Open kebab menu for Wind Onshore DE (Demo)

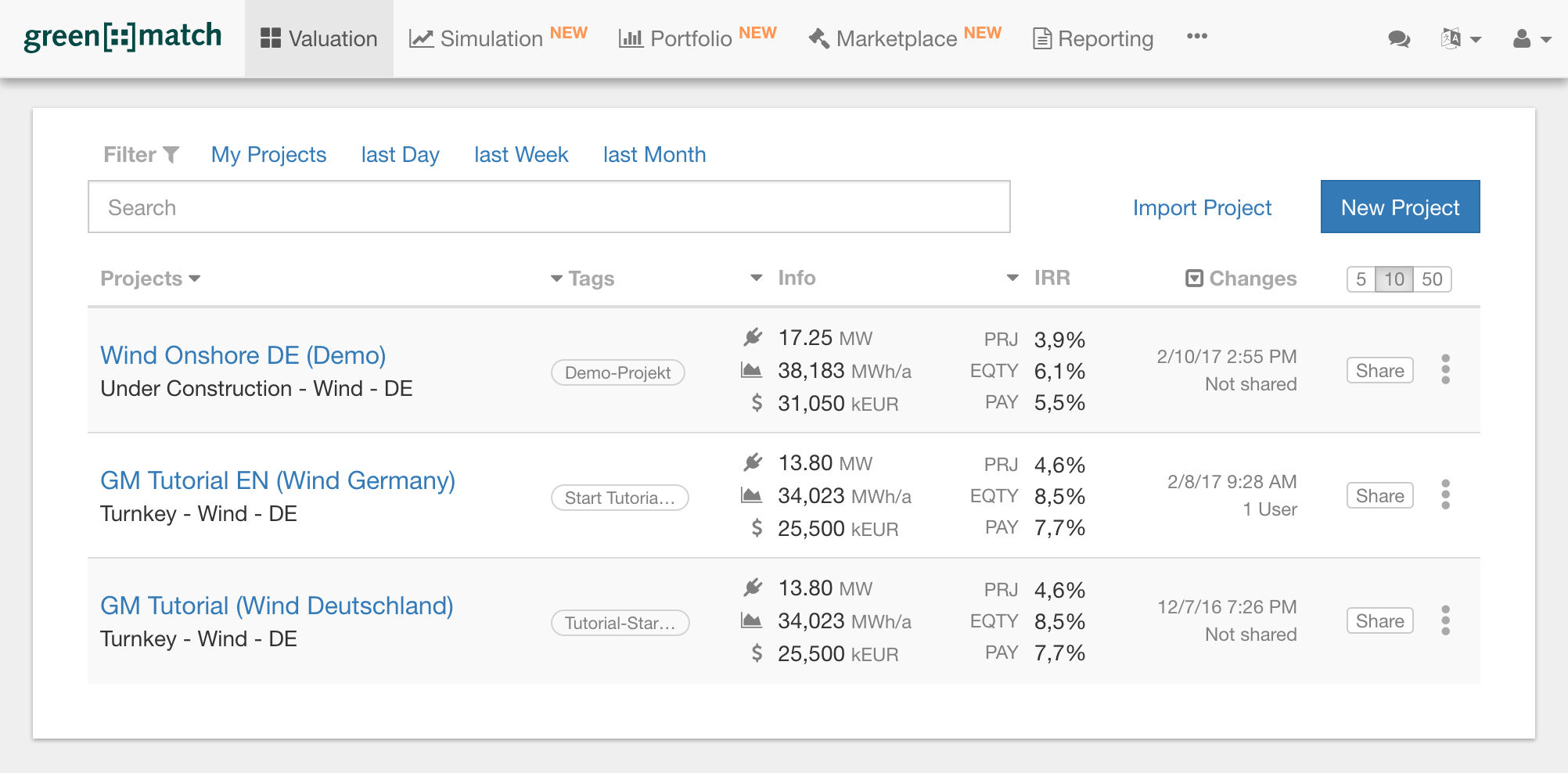[1445, 369]
